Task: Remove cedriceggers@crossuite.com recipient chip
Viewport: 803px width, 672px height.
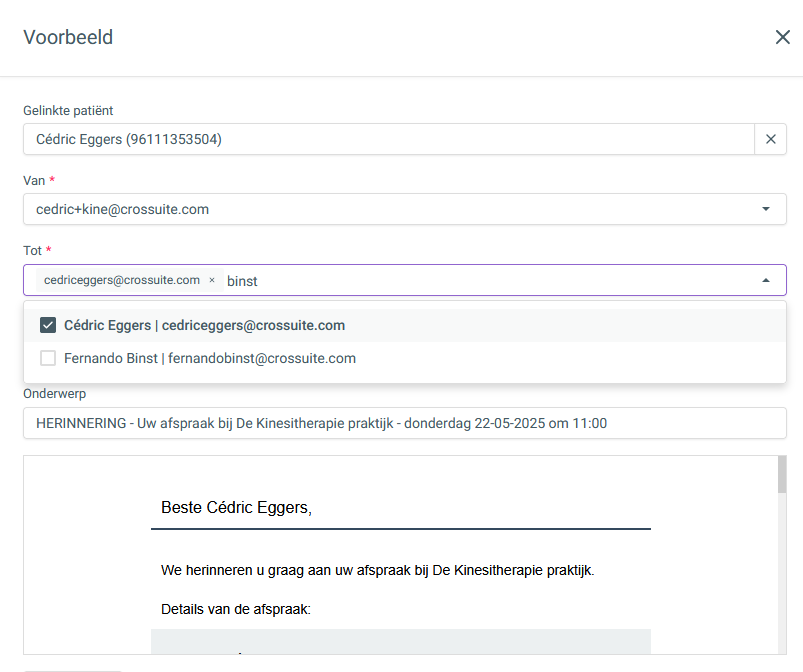Action: coord(212,280)
